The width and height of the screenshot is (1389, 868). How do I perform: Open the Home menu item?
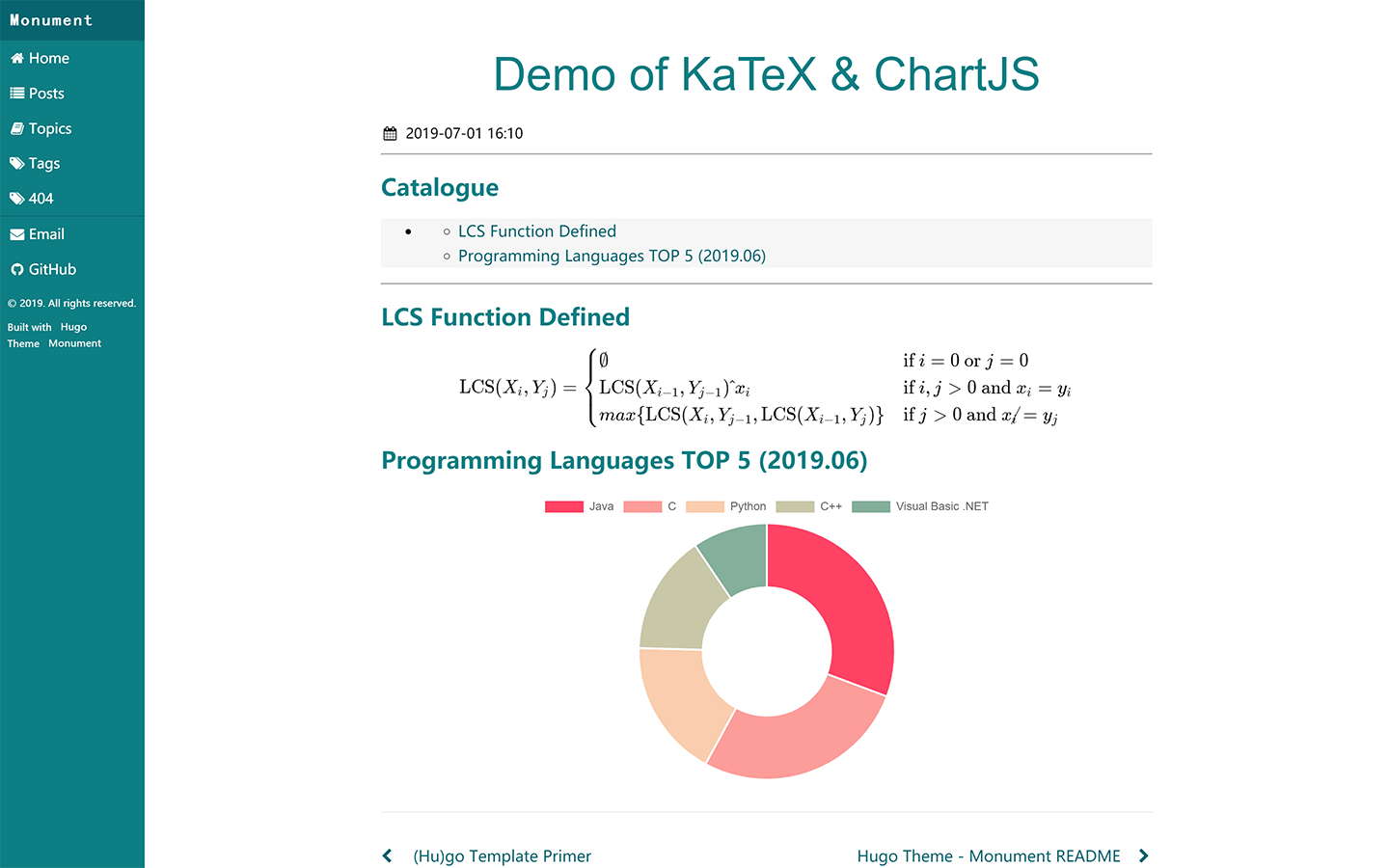pyautogui.click(x=72, y=58)
